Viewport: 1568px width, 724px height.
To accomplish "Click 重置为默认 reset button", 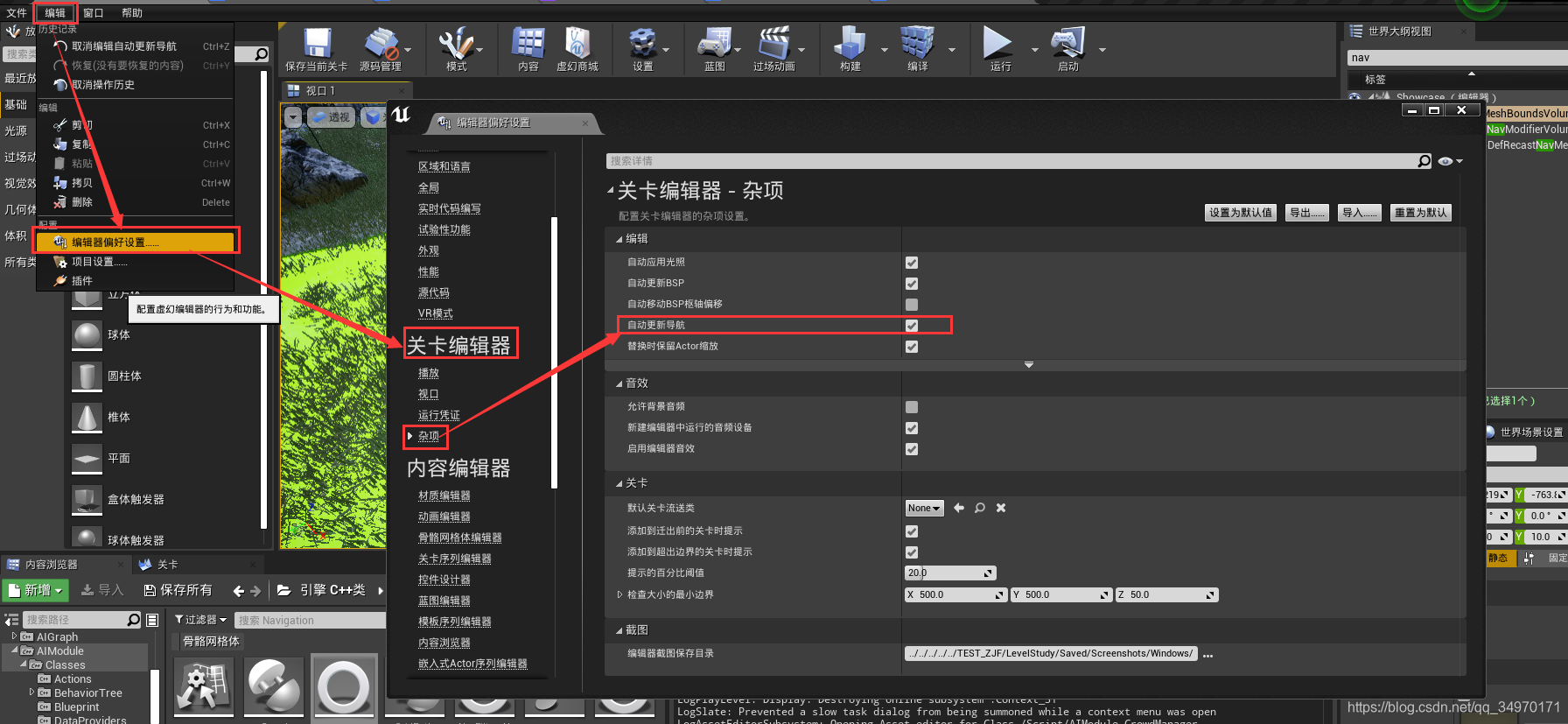I will (1421, 213).
